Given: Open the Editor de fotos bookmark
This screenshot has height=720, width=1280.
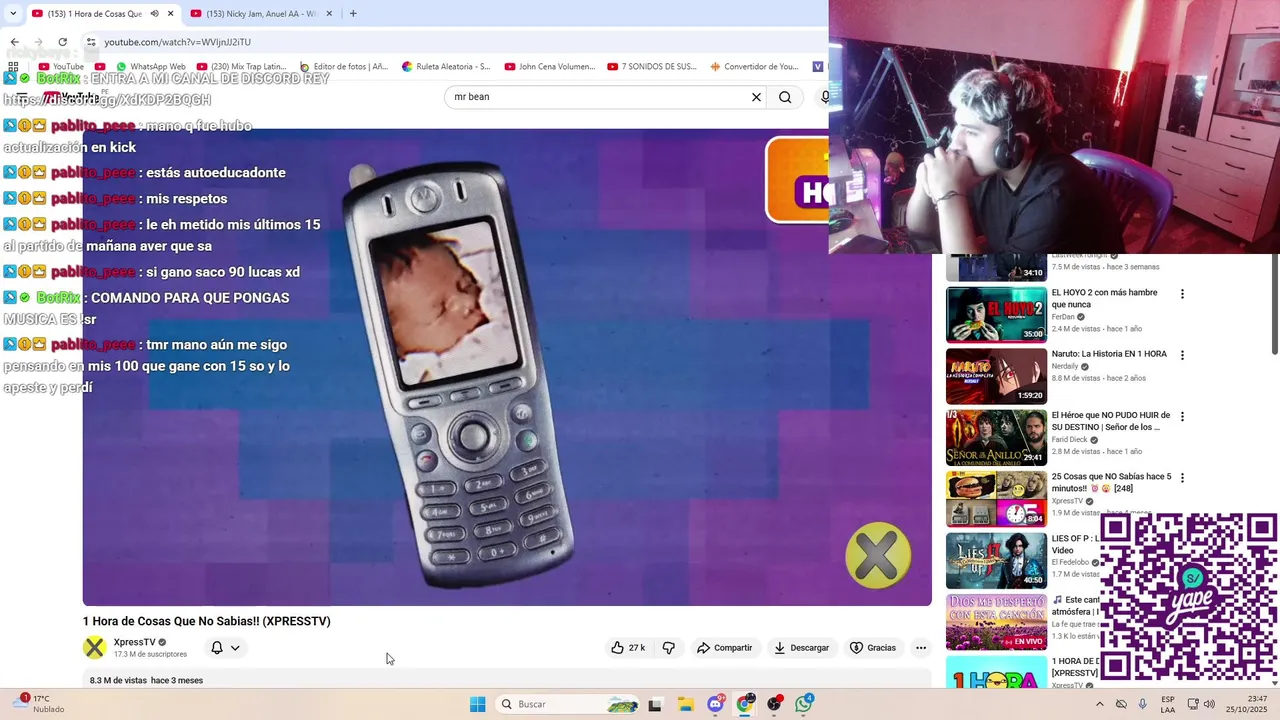Looking at the screenshot, I should pyautogui.click(x=343, y=67).
